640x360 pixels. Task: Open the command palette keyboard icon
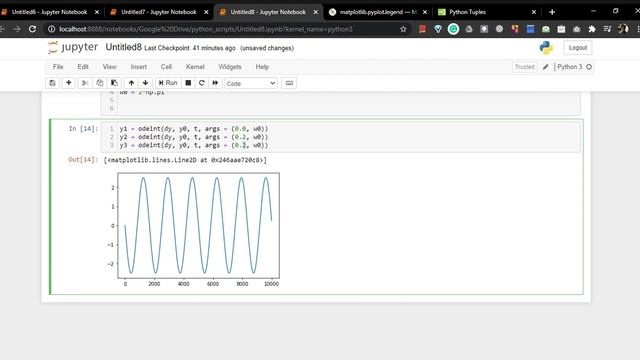[x=289, y=83]
